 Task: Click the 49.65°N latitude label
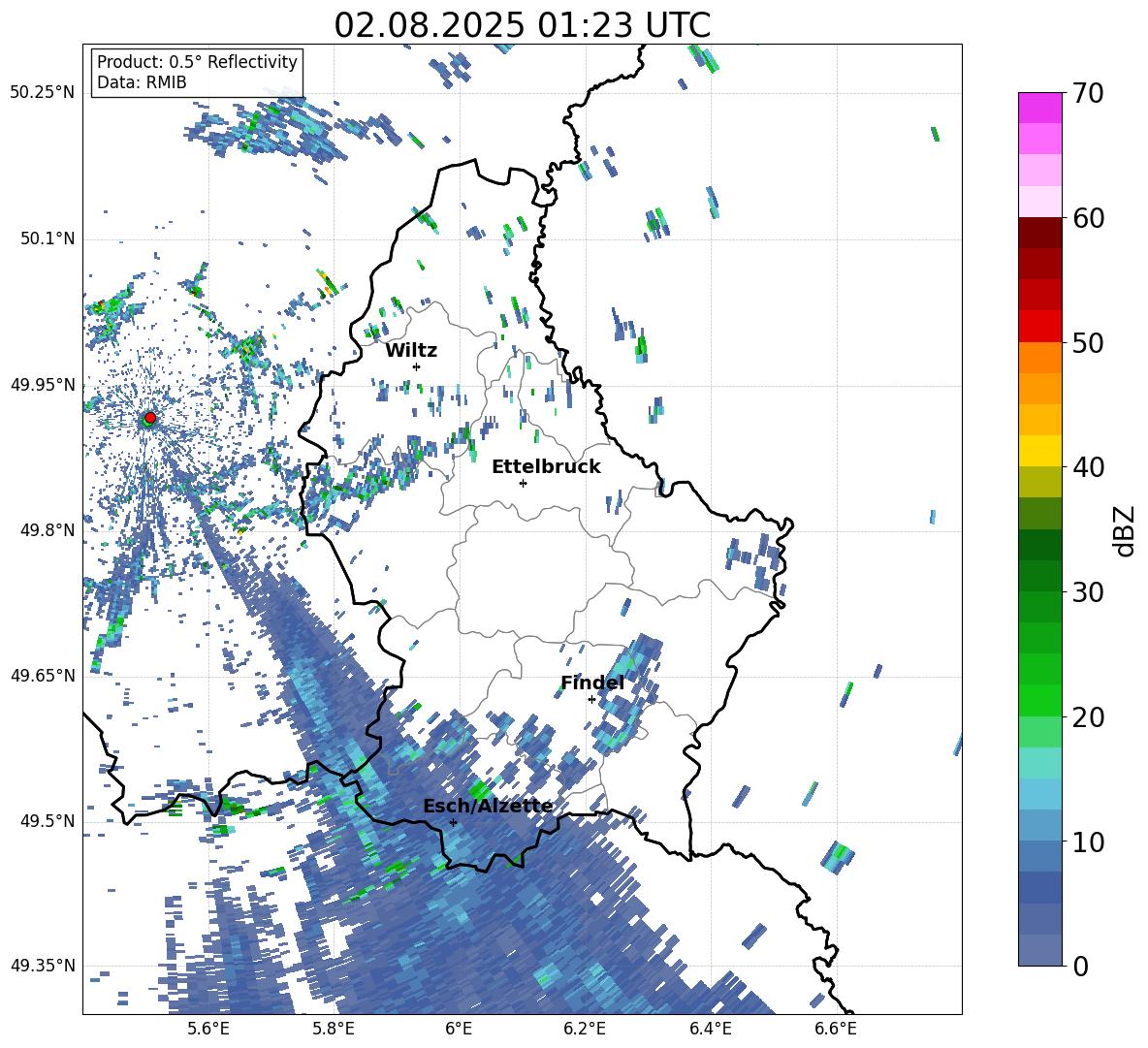[x=43, y=675]
